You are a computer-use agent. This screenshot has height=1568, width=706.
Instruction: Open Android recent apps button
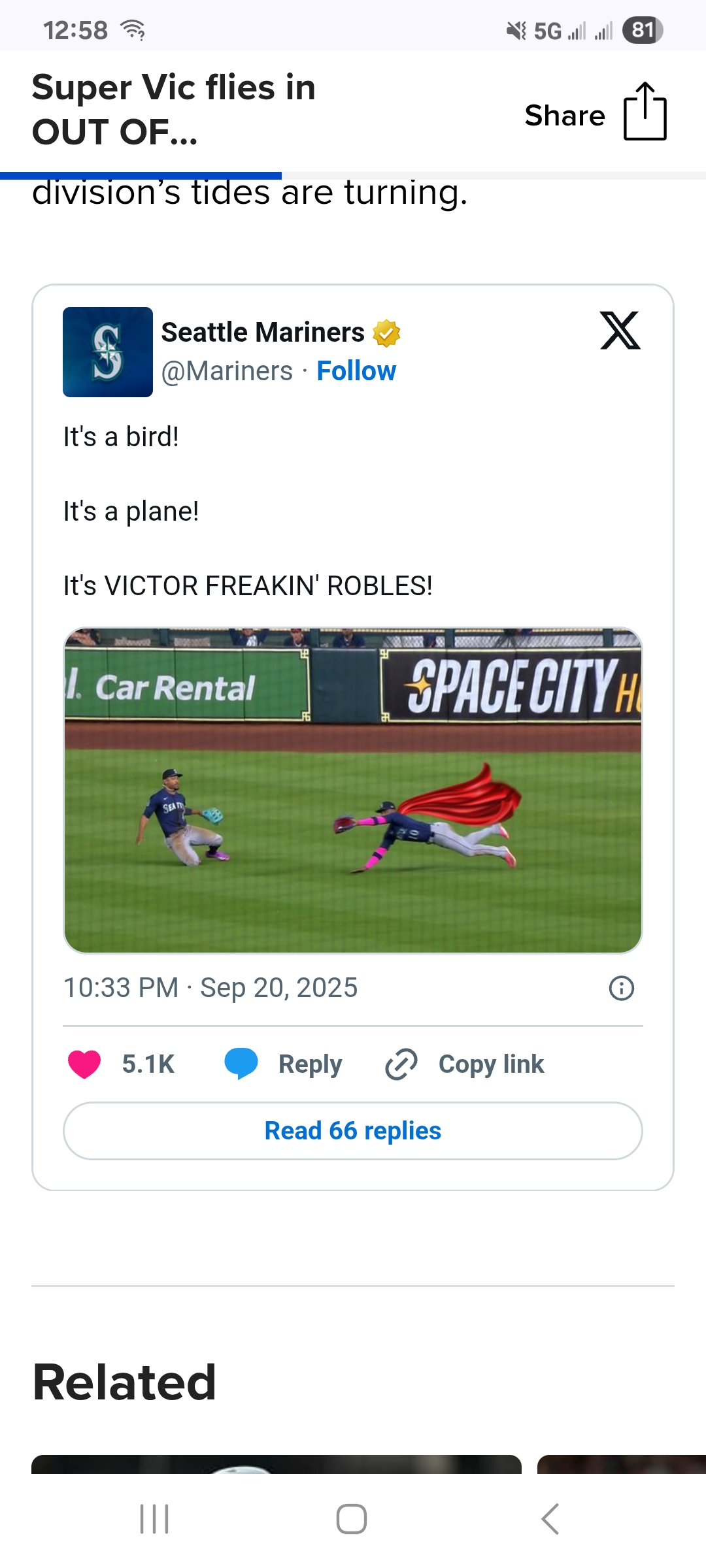tap(155, 1518)
